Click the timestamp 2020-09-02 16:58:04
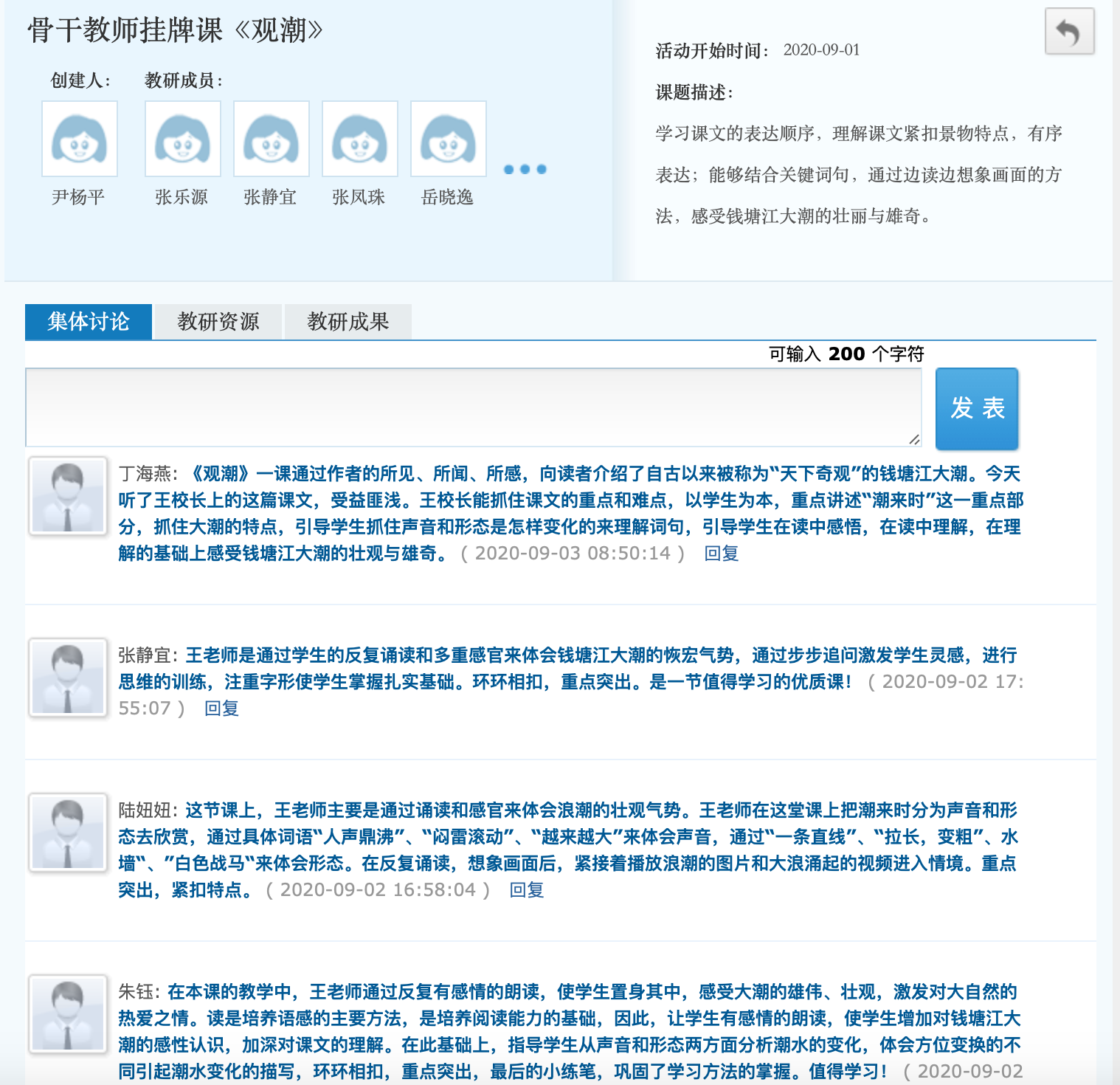The image size is (1120, 1085). pyautogui.click(x=378, y=890)
